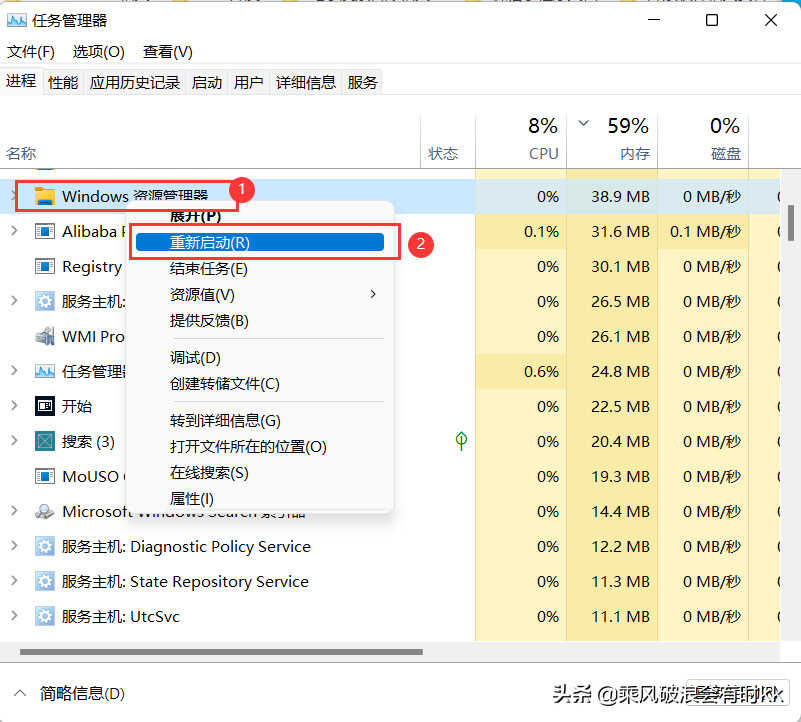Choose 在线搜索(S) in context menu
The image size is (801, 722).
pyautogui.click(x=260, y=473)
